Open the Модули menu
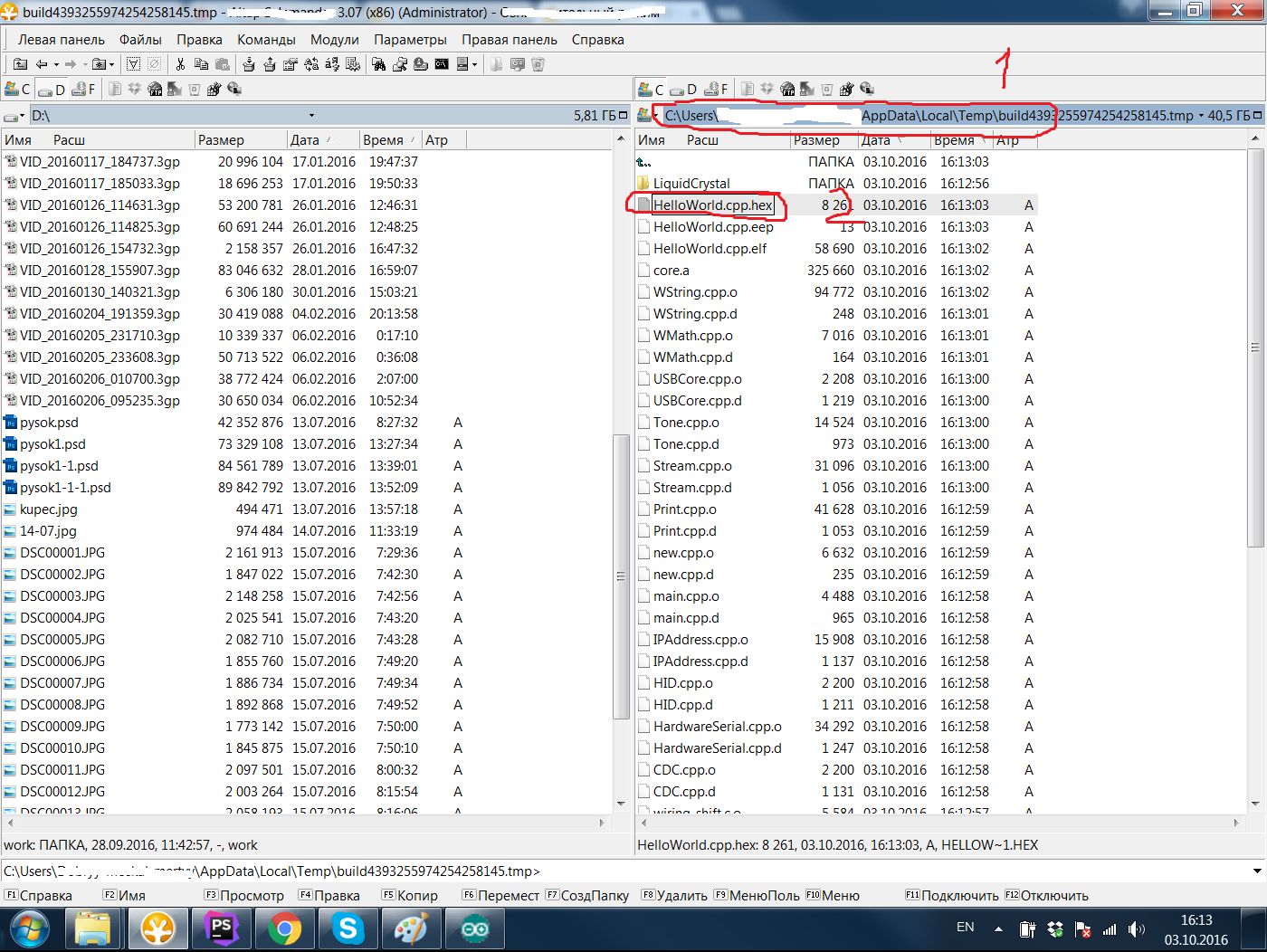Screen dimensions: 1267x952 [335, 40]
